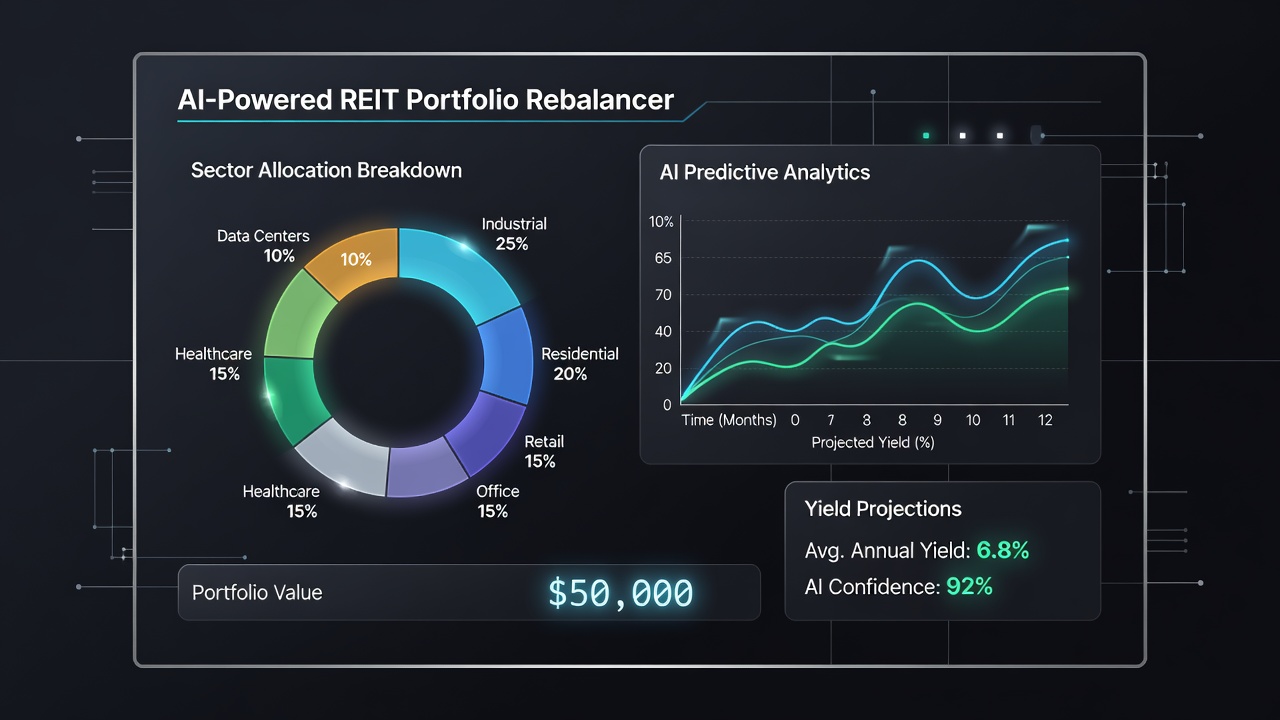
Task: Click the Sector Allocation Breakdown heading
Action: pyautogui.click(x=326, y=170)
